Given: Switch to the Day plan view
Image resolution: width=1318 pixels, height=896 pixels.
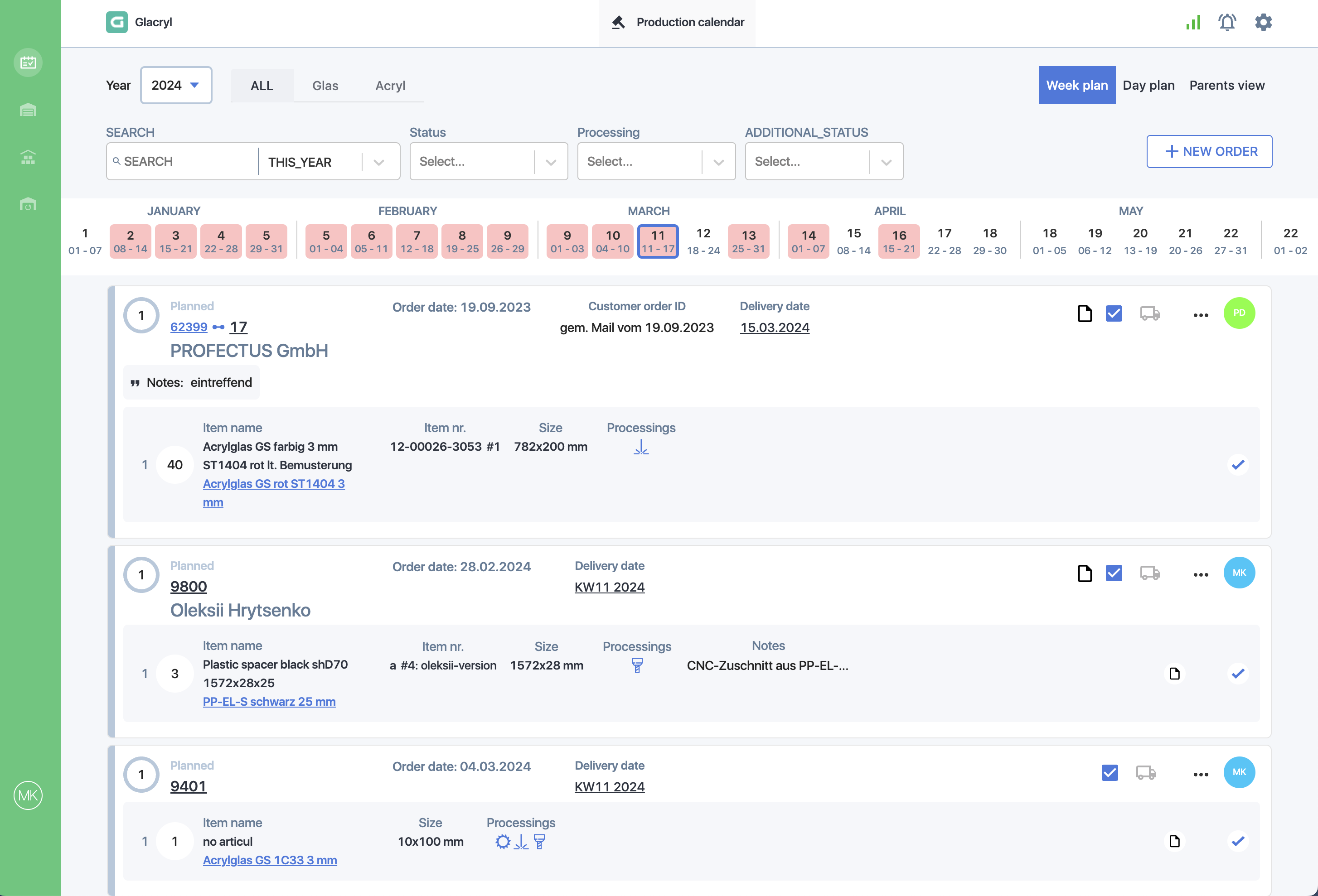Looking at the screenshot, I should coord(1148,85).
